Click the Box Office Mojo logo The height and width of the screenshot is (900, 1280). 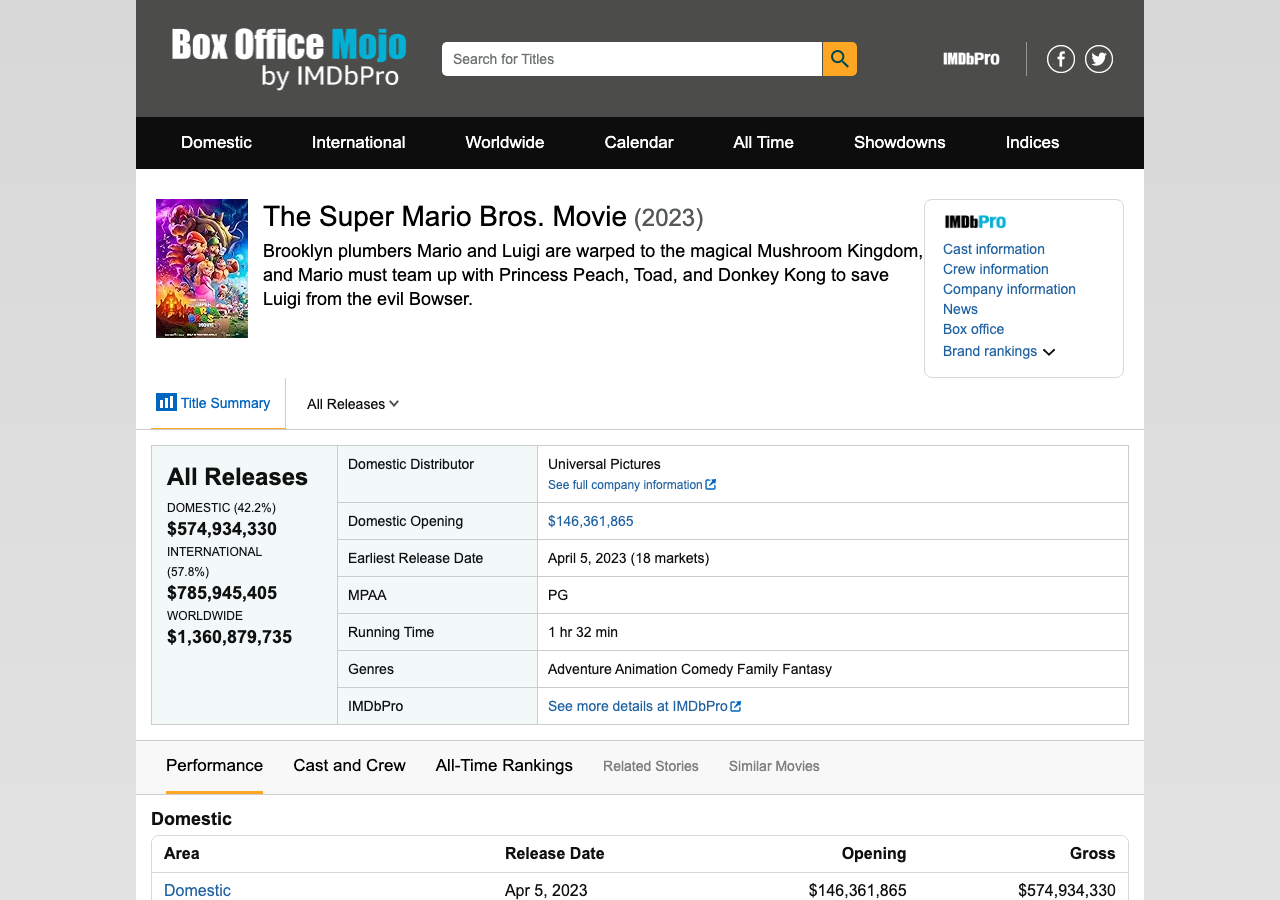click(289, 58)
